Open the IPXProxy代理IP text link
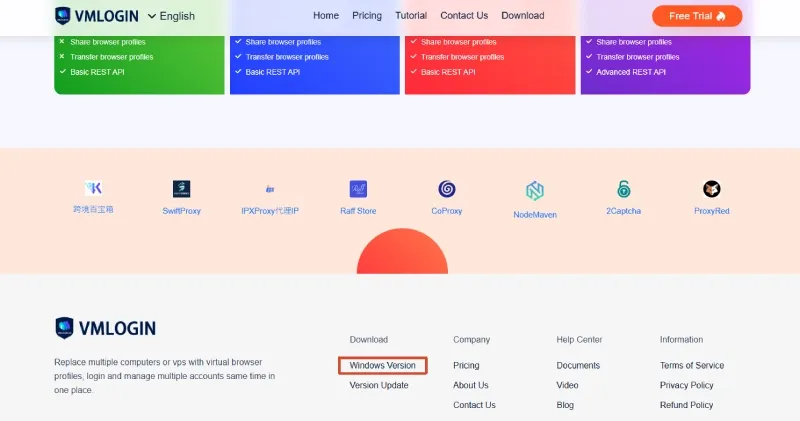Viewport: 800px width, 421px height. [270, 211]
